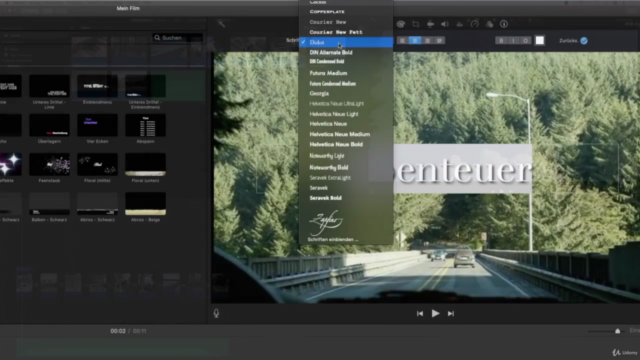Select the Feenstaub title thumbnail
The height and width of the screenshot is (360, 640).
[49, 164]
